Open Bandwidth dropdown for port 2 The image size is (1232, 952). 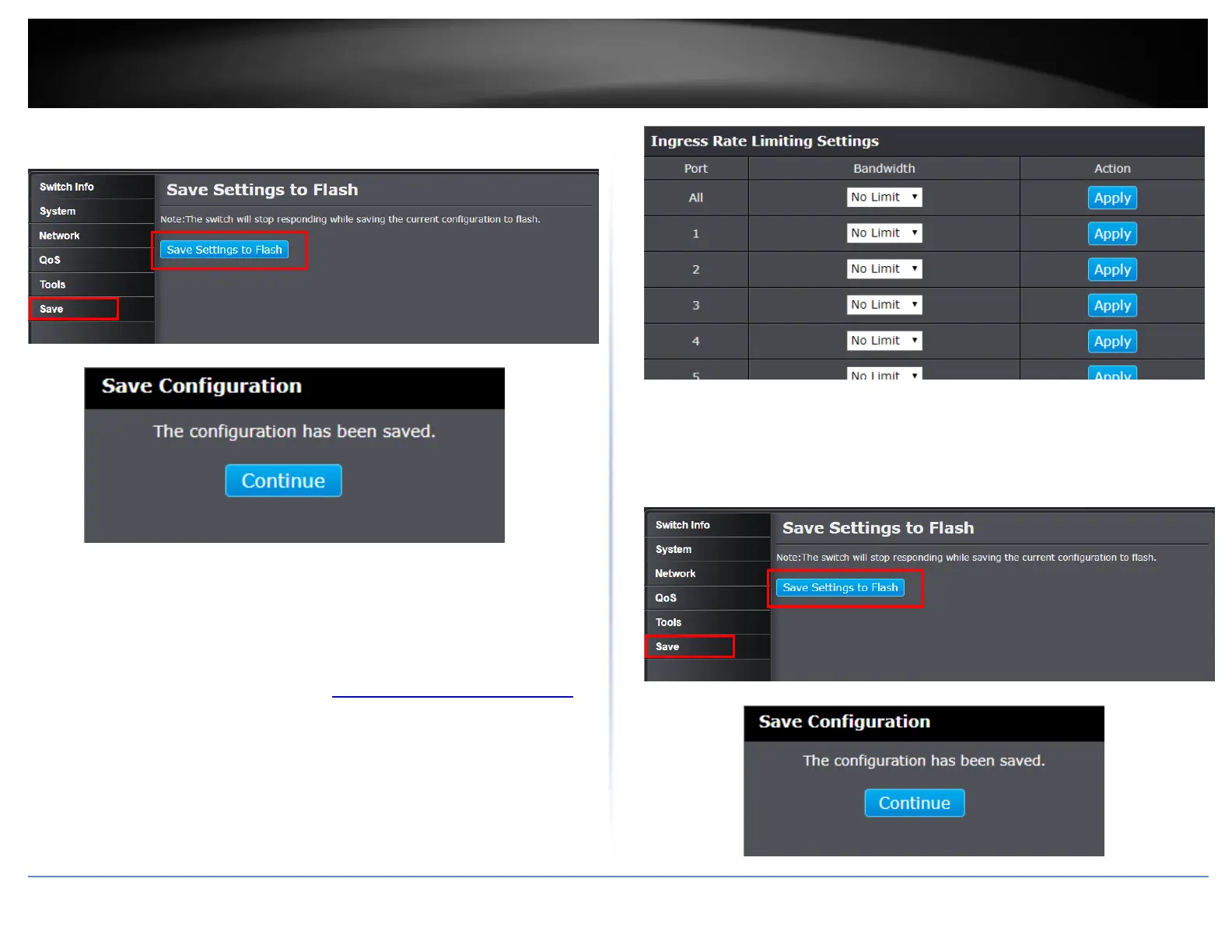[x=884, y=269]
